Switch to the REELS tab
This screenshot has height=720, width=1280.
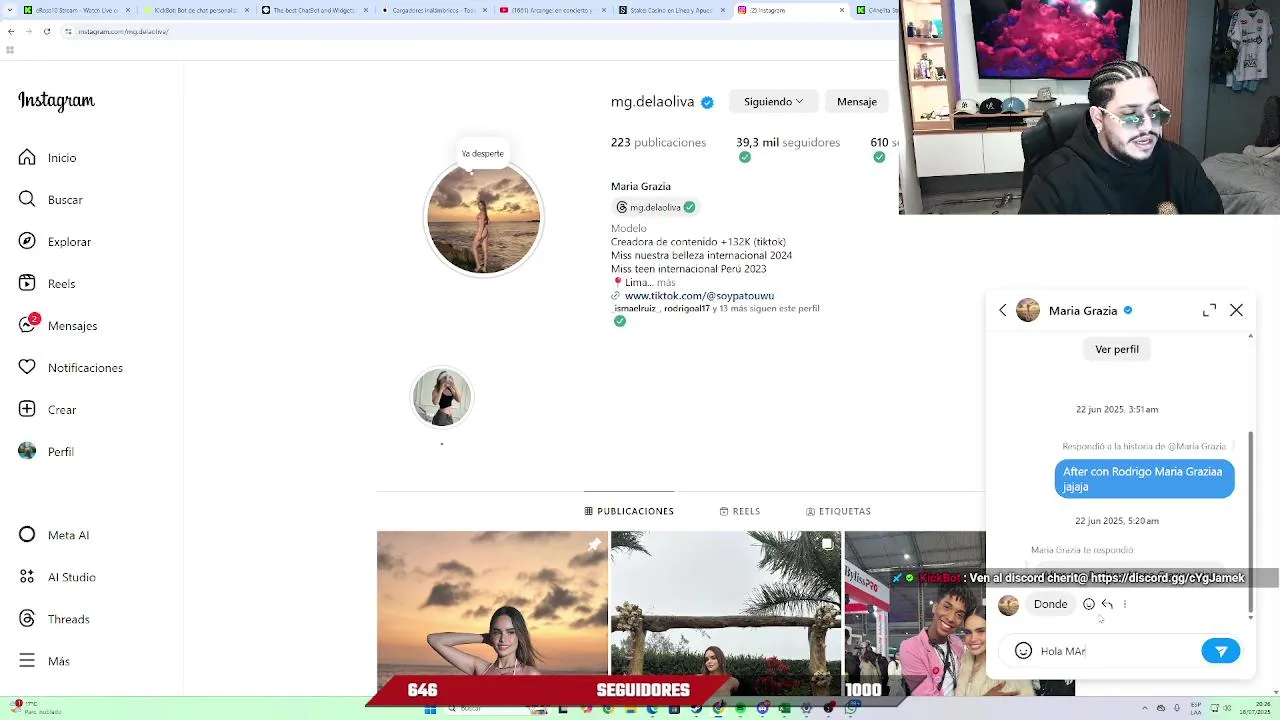click(740, 511)
